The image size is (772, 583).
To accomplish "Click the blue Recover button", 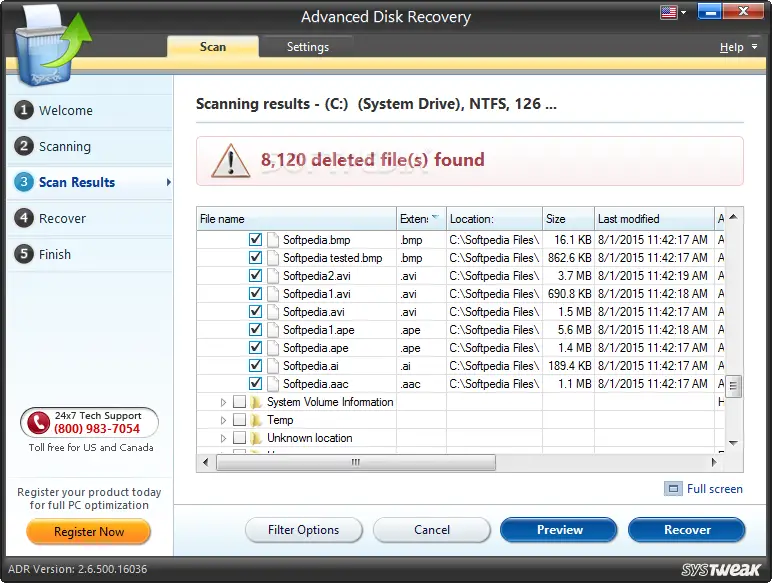I will click(687, 530).
